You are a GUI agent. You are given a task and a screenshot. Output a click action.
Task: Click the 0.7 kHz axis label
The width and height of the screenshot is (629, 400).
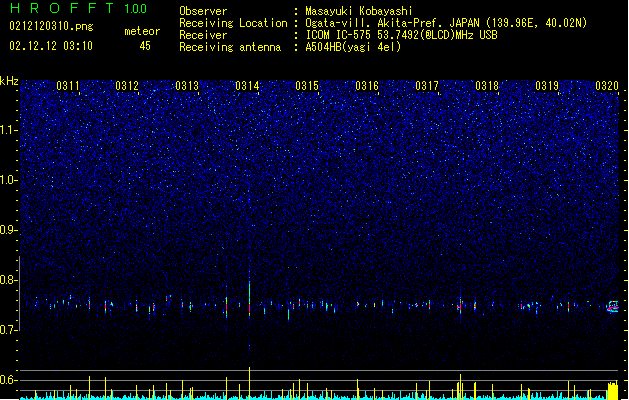[x=8, y=330]
